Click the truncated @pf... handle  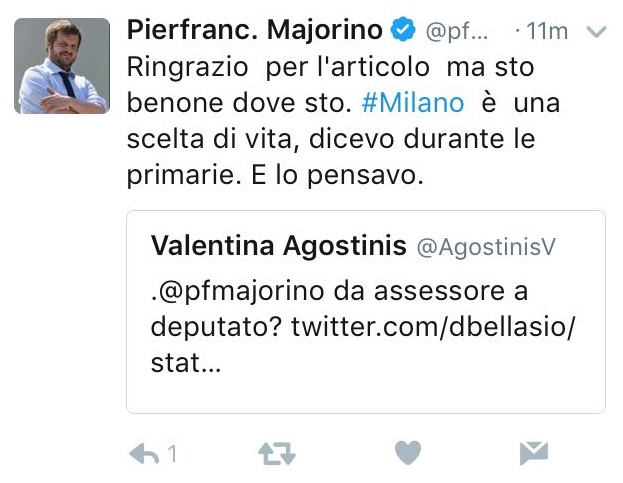click(457, 32)
